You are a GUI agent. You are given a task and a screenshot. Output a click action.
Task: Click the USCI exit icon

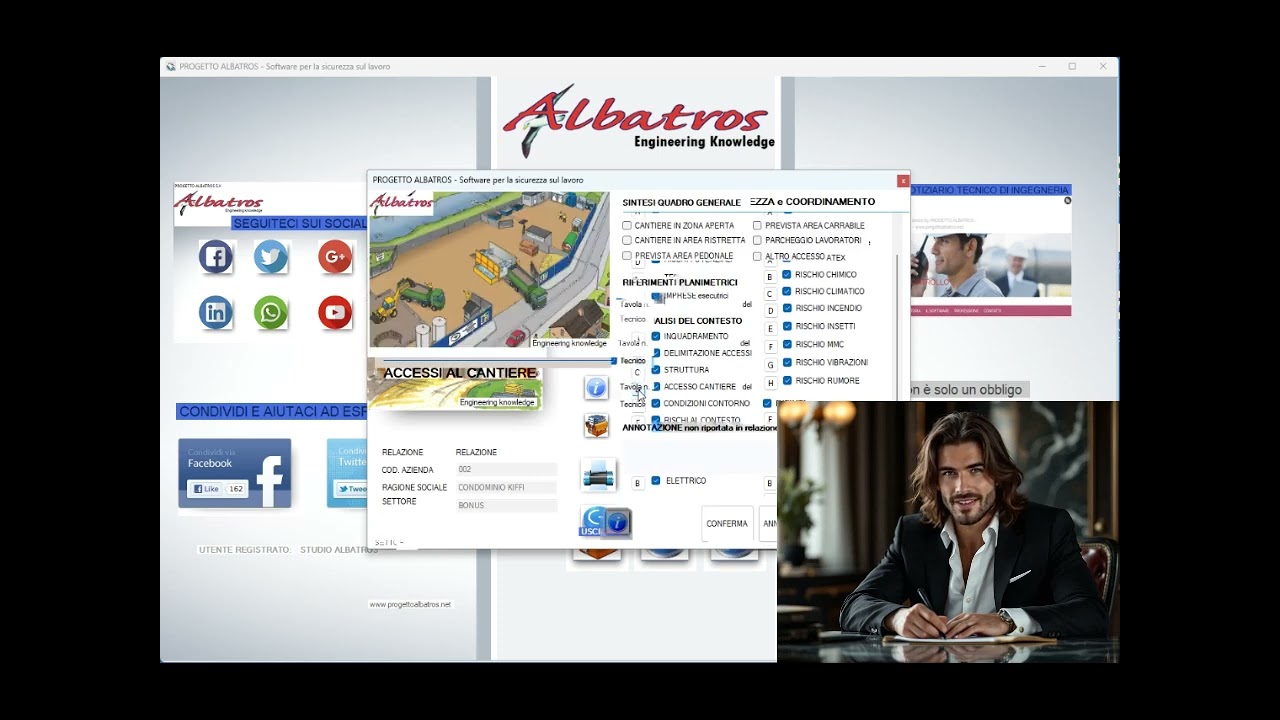[x=591, y=522]
